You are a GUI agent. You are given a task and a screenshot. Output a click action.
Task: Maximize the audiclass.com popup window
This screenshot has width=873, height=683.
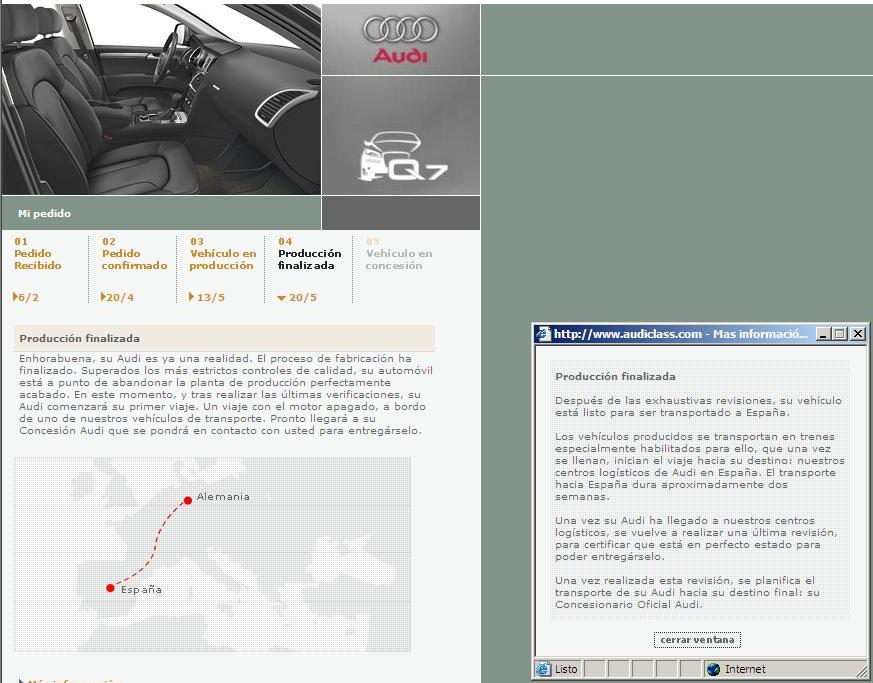click(x=840, y=334)
